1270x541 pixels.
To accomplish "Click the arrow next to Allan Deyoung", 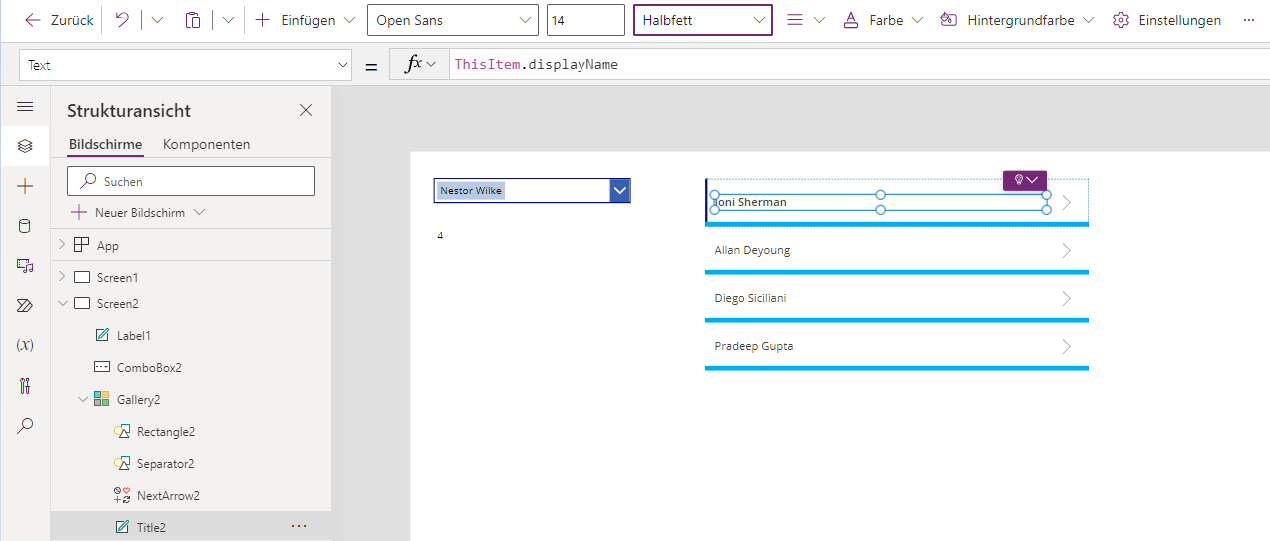I will [x=1066, y=250].
